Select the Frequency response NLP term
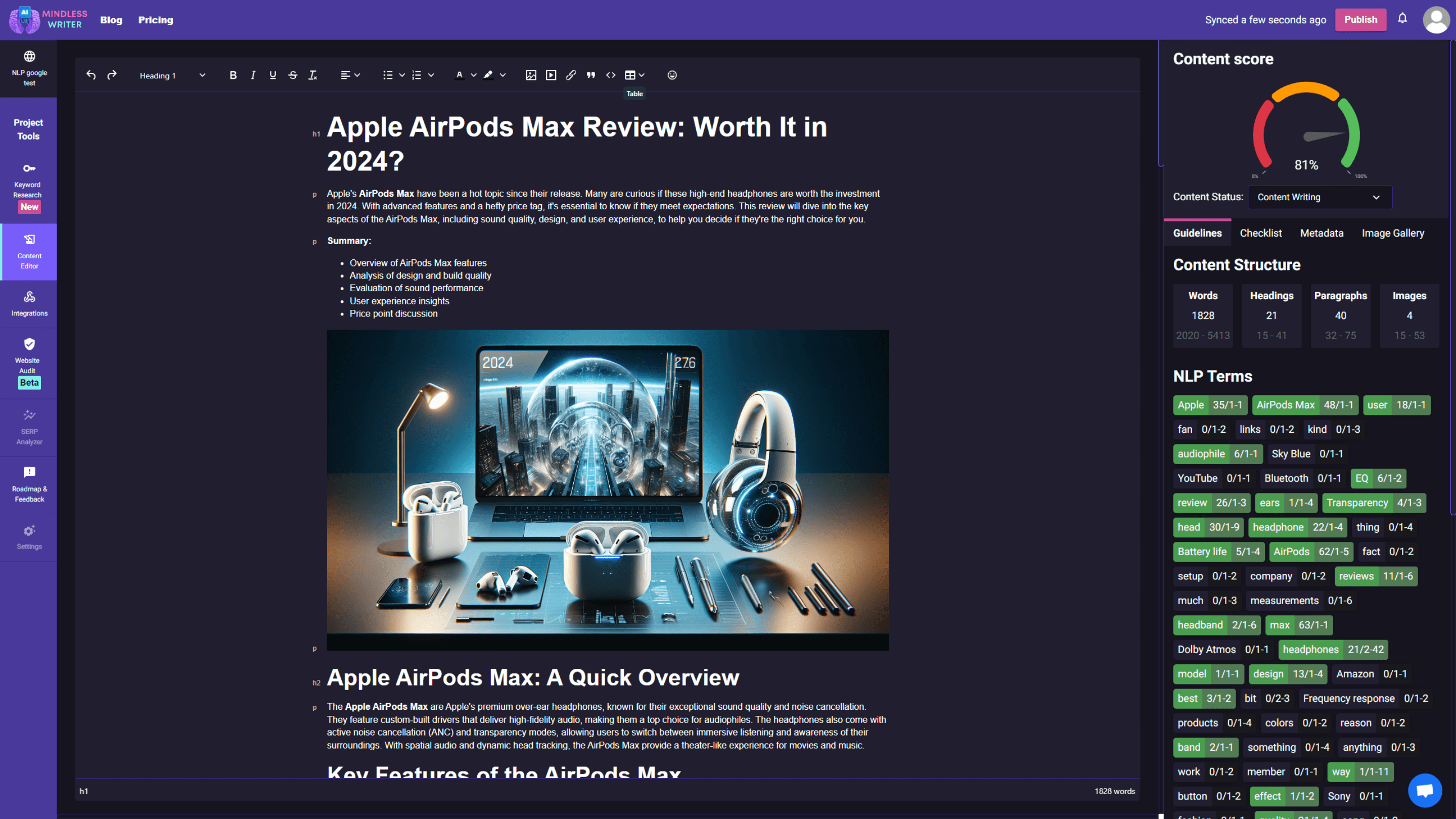Screen dimensions: 1456x819 (x=1366, y=698)
